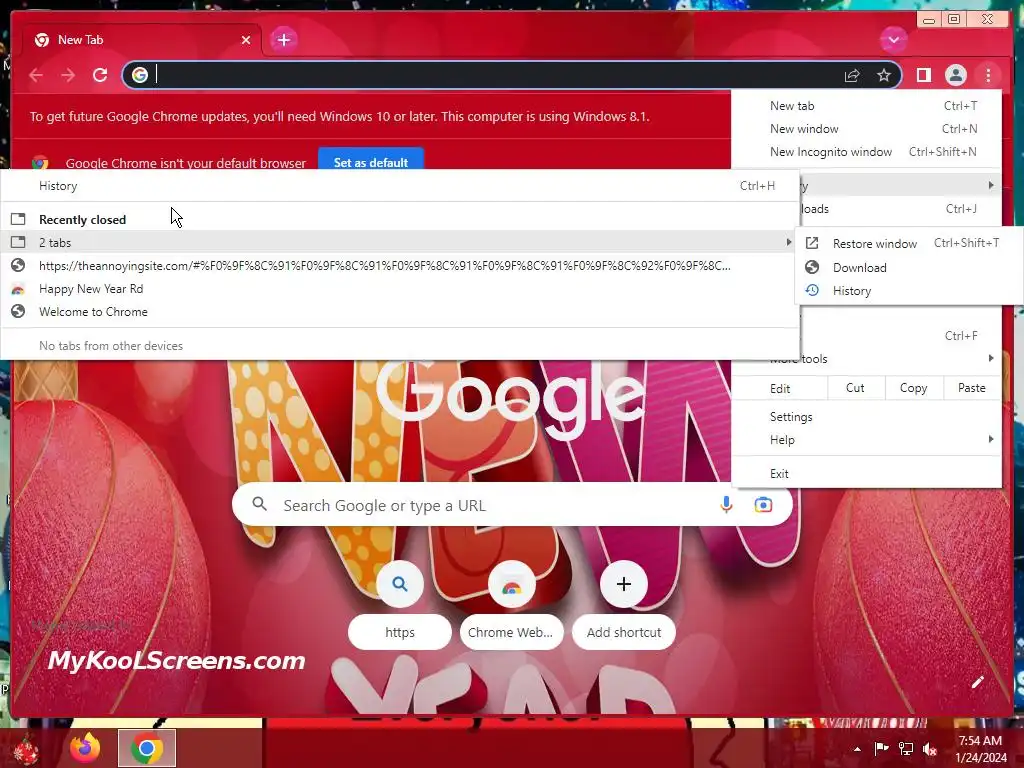Open the tab search dropdown arrow
The width and height of the screenshot is (1024, 768).
(893, 40)
